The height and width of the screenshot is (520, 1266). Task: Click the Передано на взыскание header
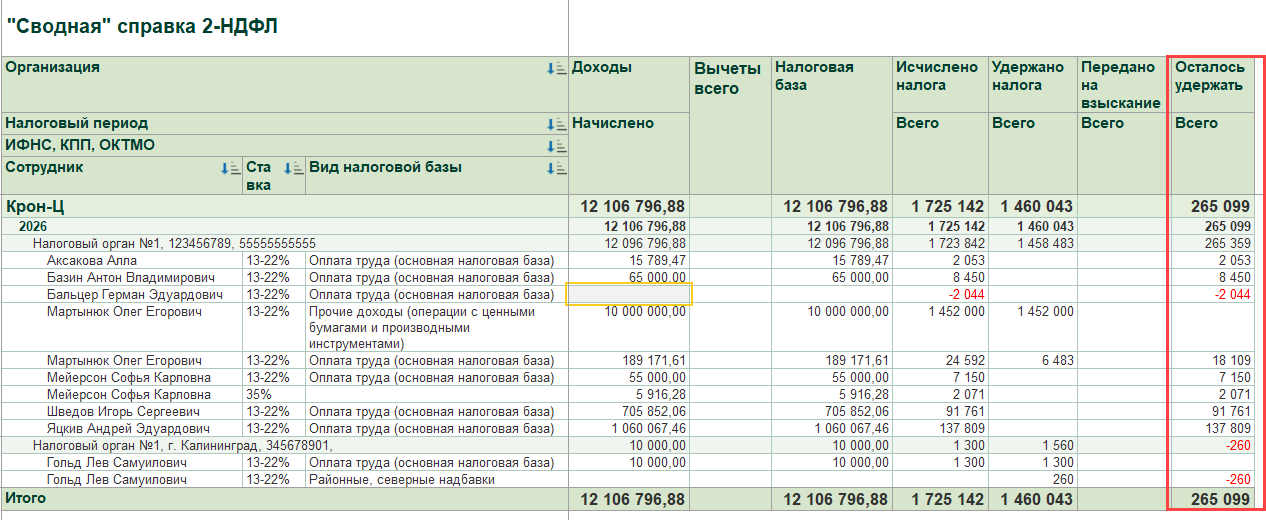(1121, 85)
